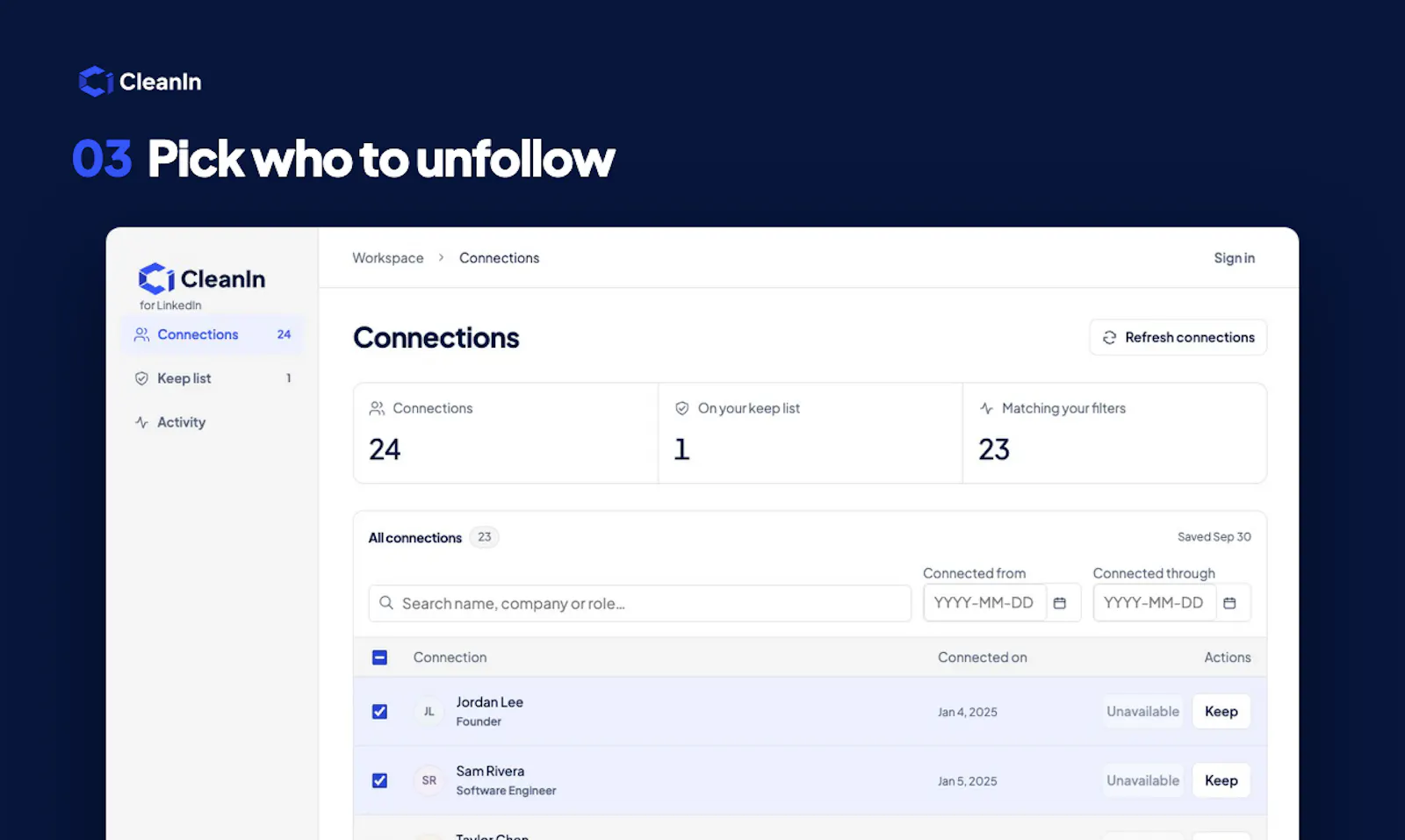Open the Connected through calendar picker icon
This screenshot has height=840, width=1405.
(1229, 603)
